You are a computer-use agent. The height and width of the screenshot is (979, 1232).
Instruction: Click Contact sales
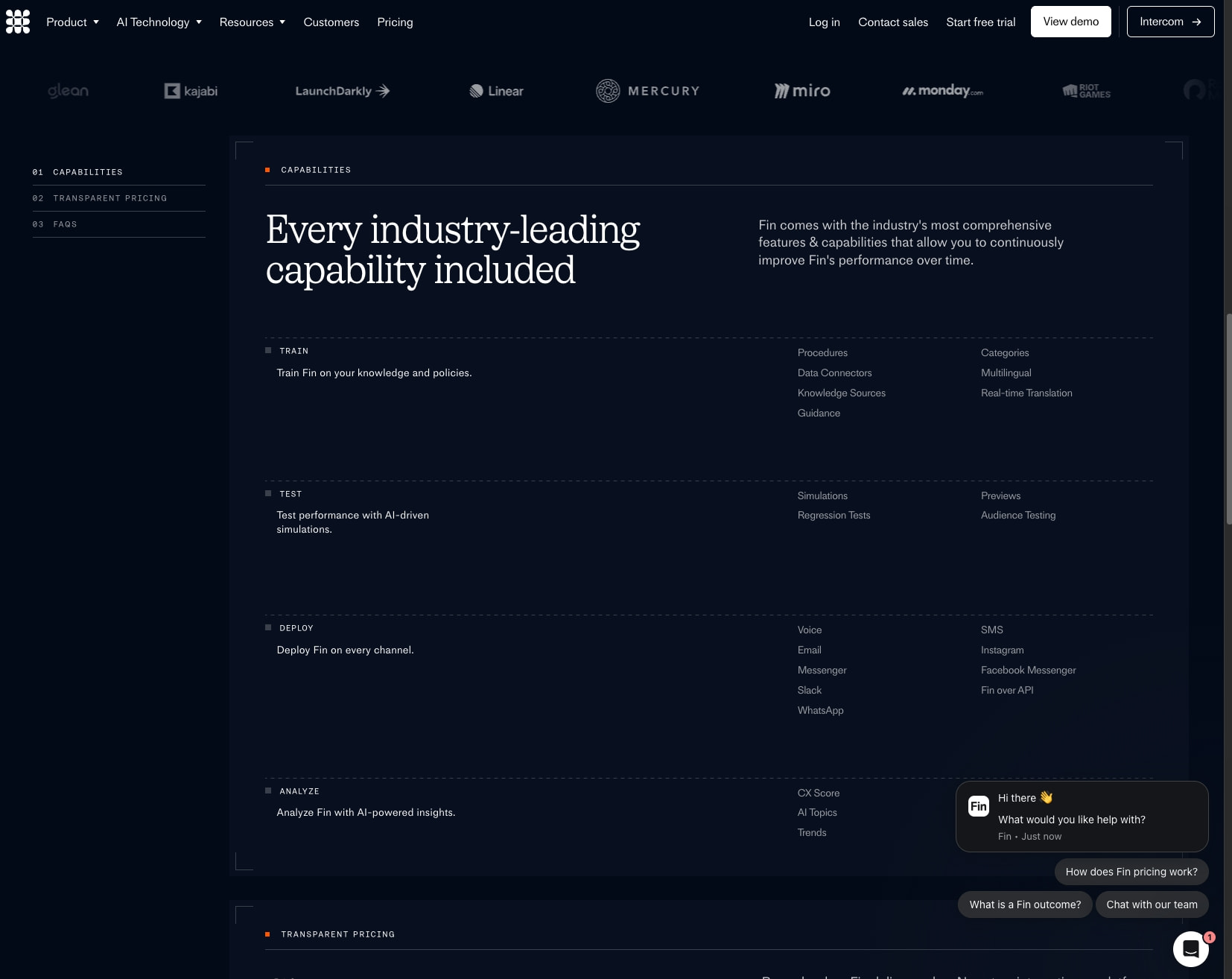point(892,22)
